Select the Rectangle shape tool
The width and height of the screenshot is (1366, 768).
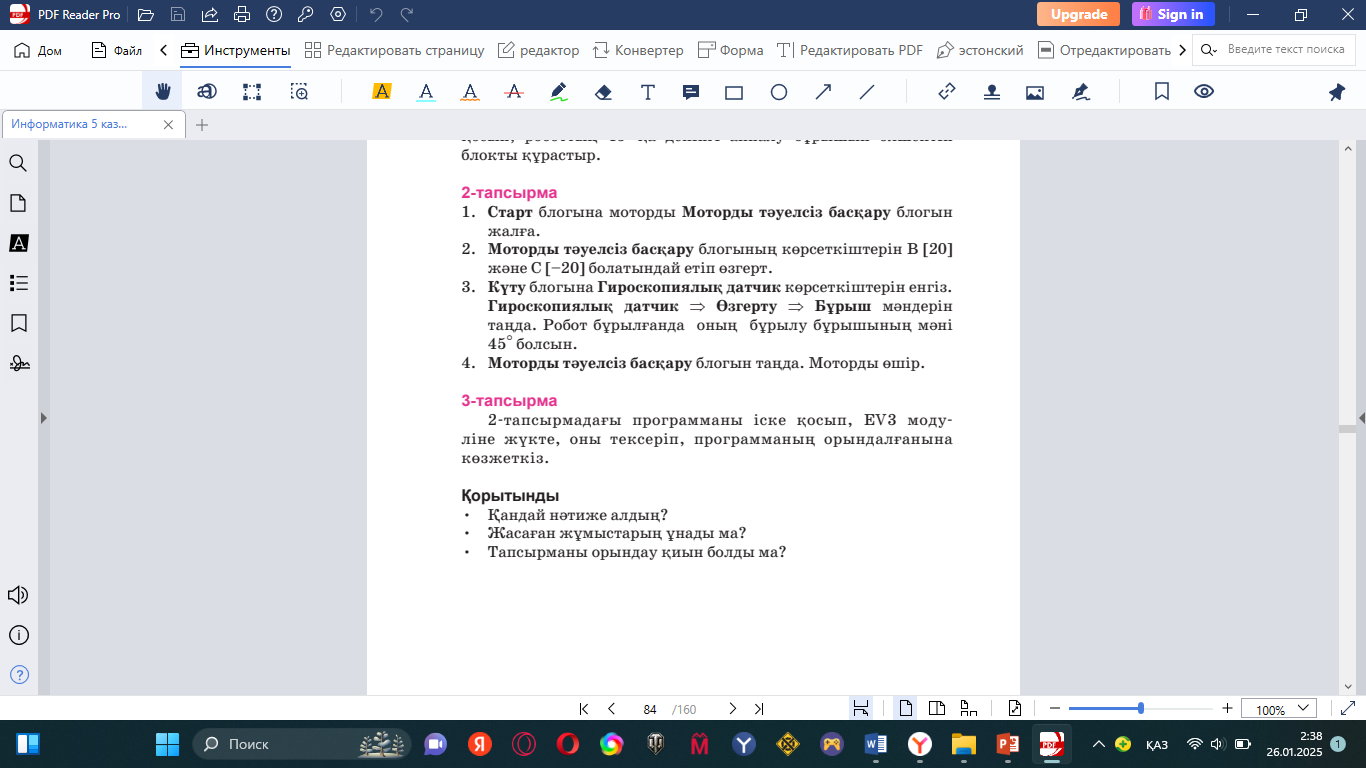click(x=734, y=92)
